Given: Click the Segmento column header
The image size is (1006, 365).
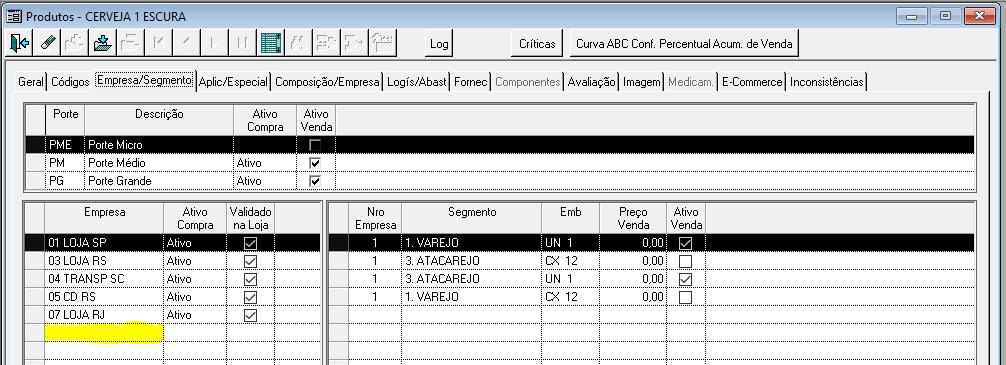Looking at the screenshot, I should coord(472,218).
